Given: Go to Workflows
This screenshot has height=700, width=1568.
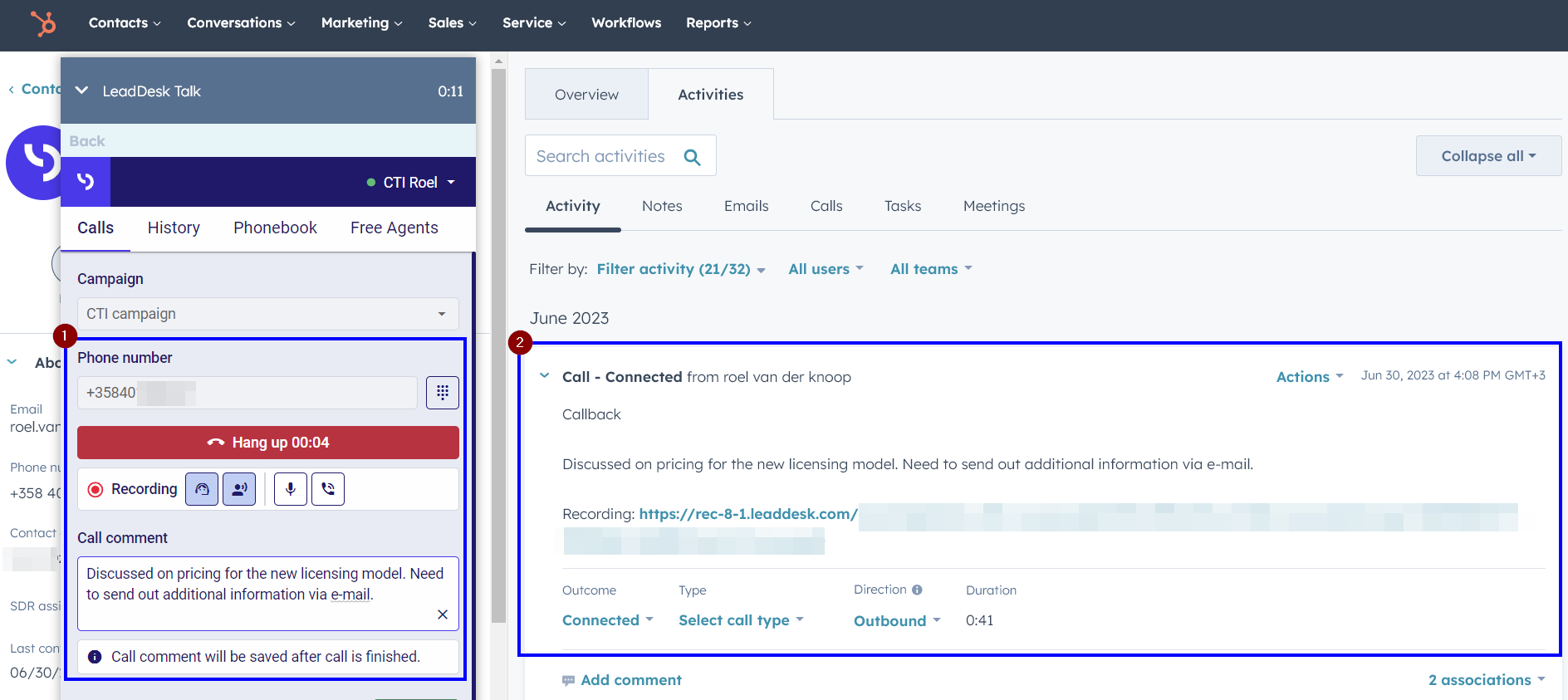Looking at the screenshot, I should click(626, 23).
